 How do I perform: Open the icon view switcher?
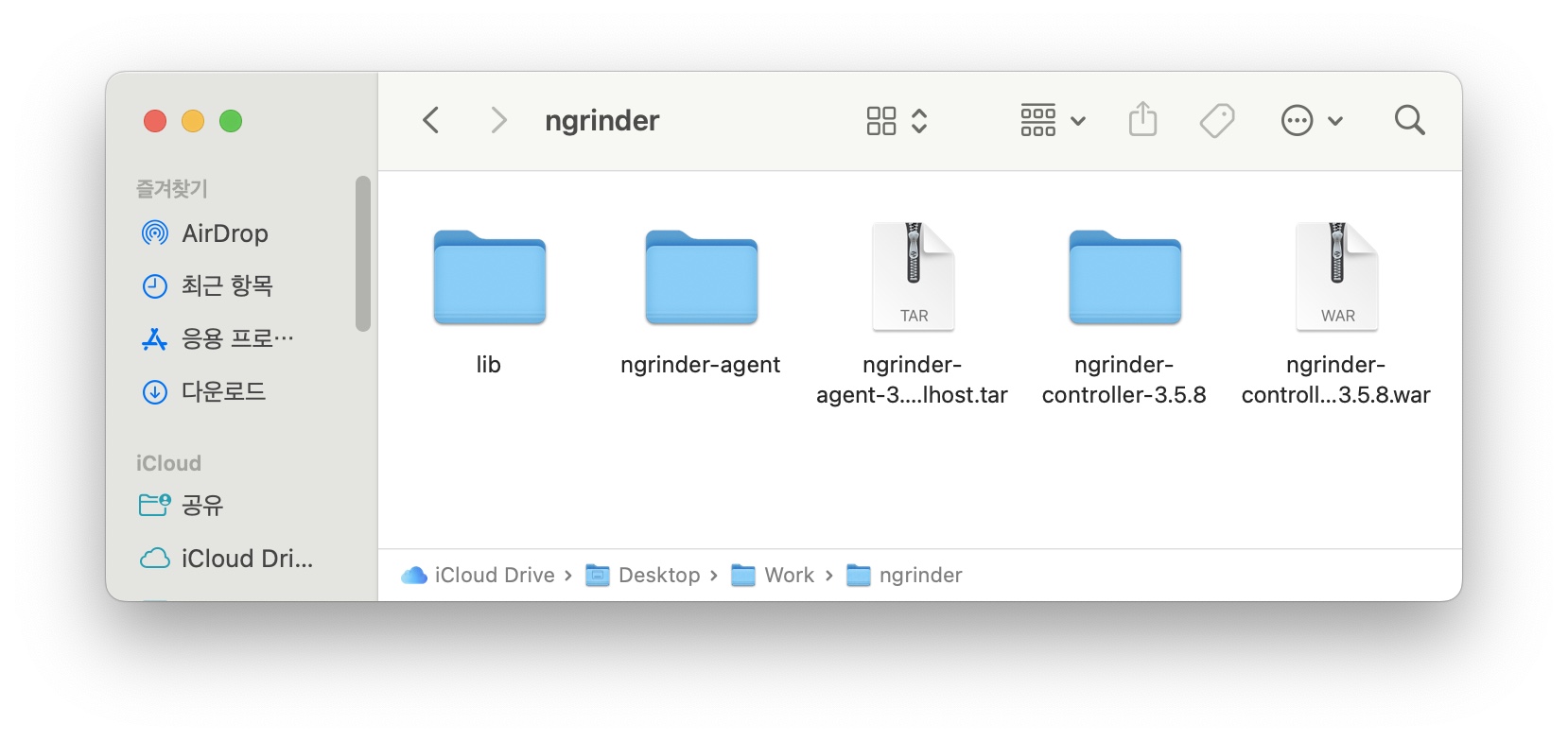coord(897,120)
